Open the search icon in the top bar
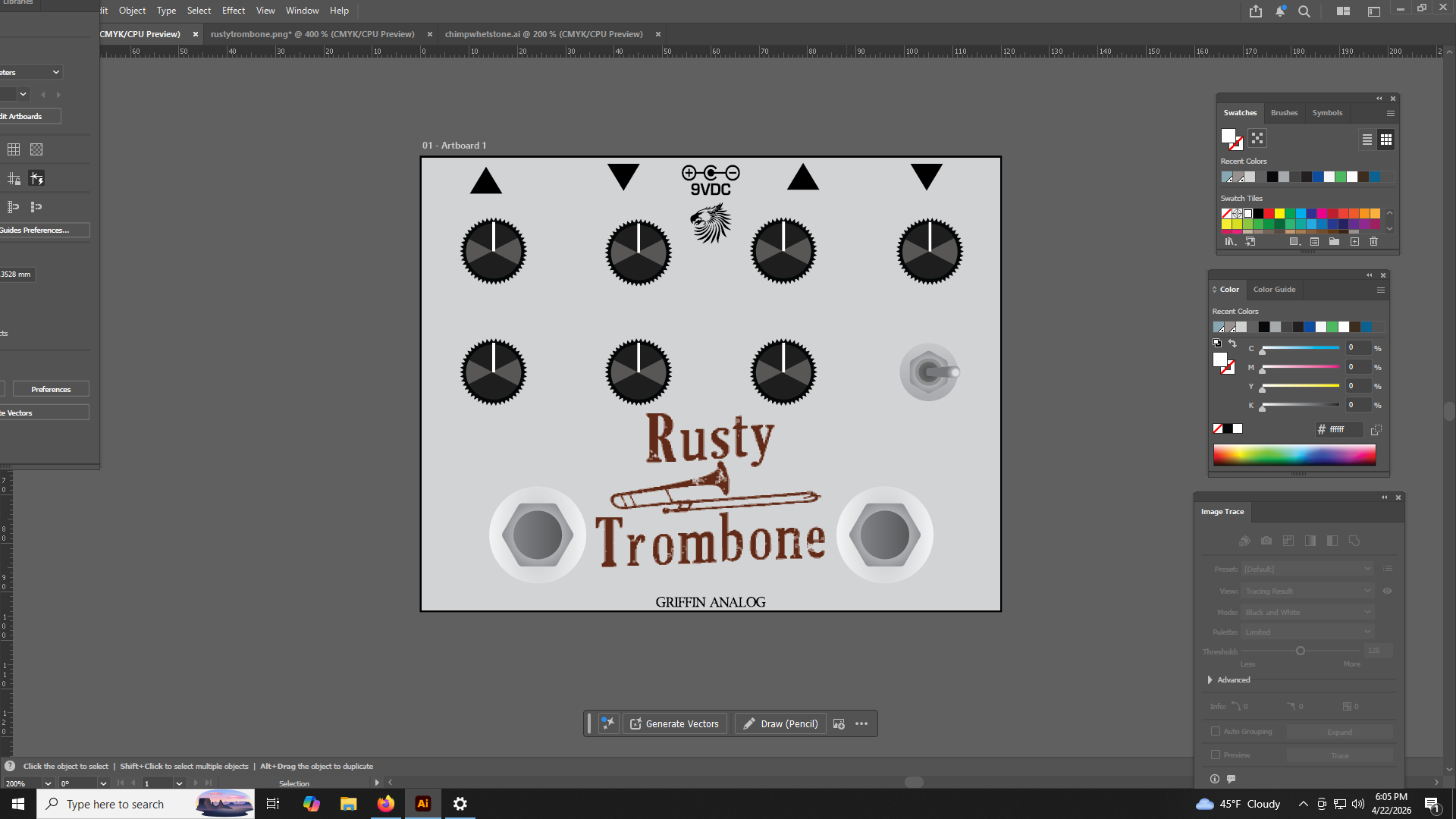The height and width of the screenshot is (819, 1456). point(1304,11)
